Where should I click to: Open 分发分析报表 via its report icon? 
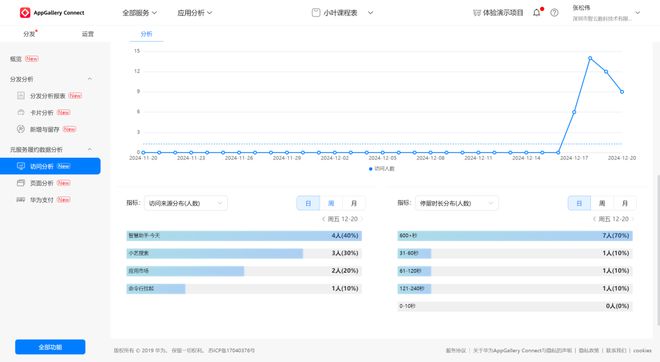(x=21, y=96)
